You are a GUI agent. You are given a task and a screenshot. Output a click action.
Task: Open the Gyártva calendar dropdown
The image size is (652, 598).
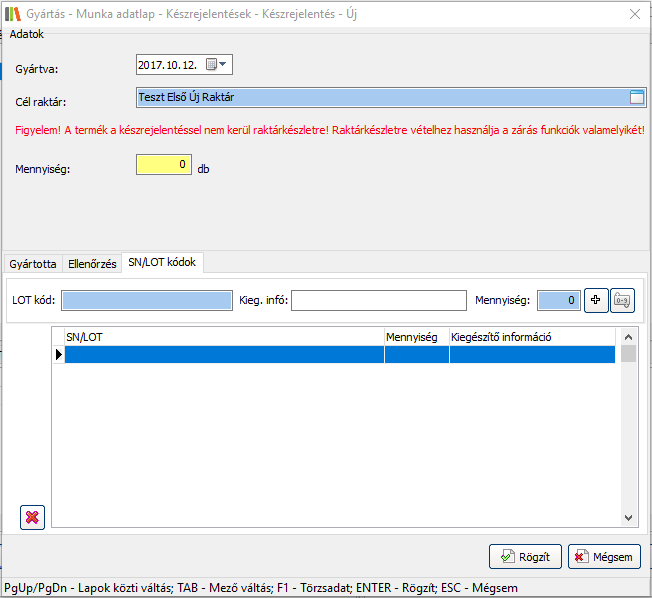pos(217,65)
